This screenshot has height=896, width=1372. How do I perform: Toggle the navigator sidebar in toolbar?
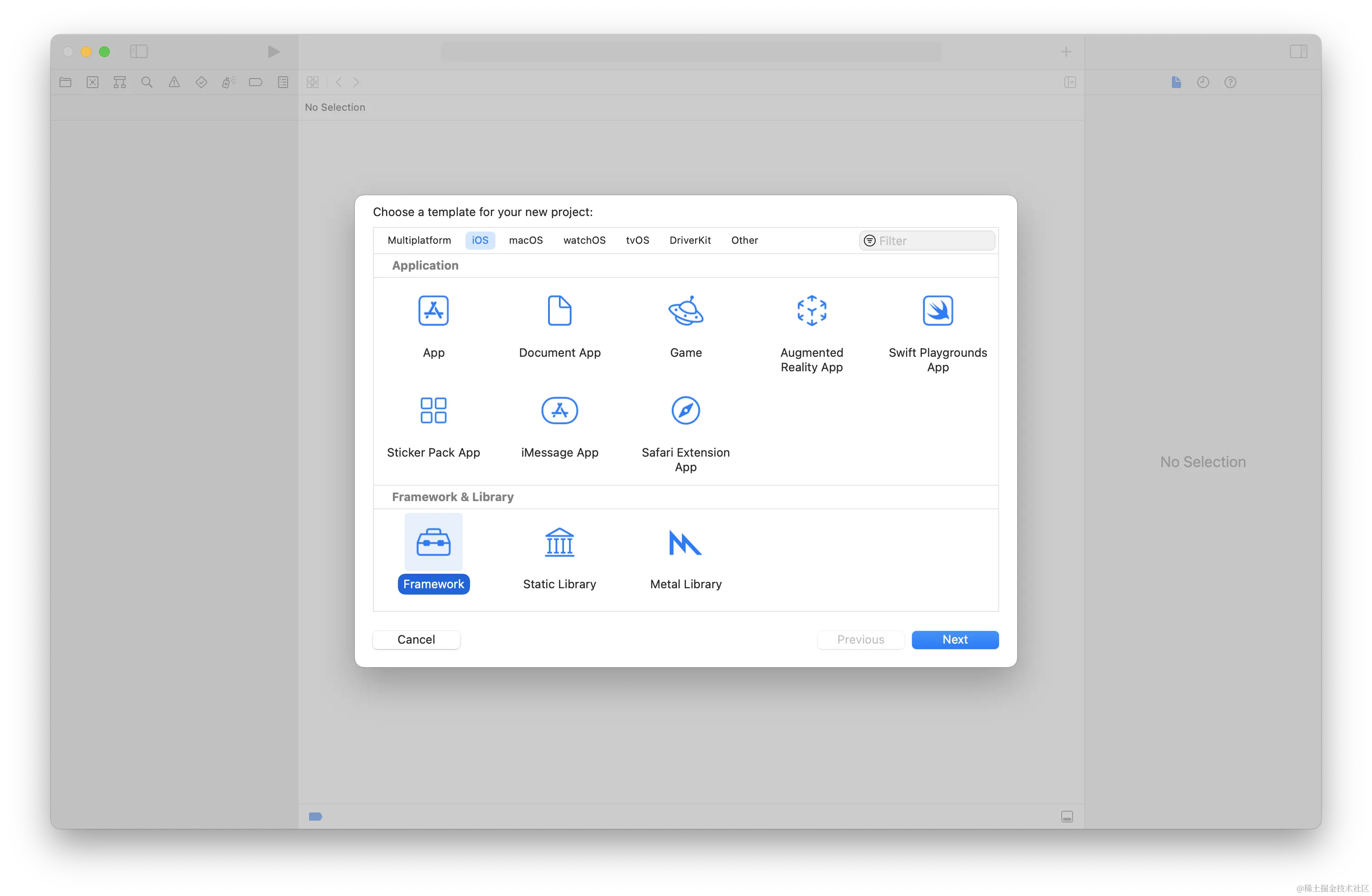[x=139, y=51]
